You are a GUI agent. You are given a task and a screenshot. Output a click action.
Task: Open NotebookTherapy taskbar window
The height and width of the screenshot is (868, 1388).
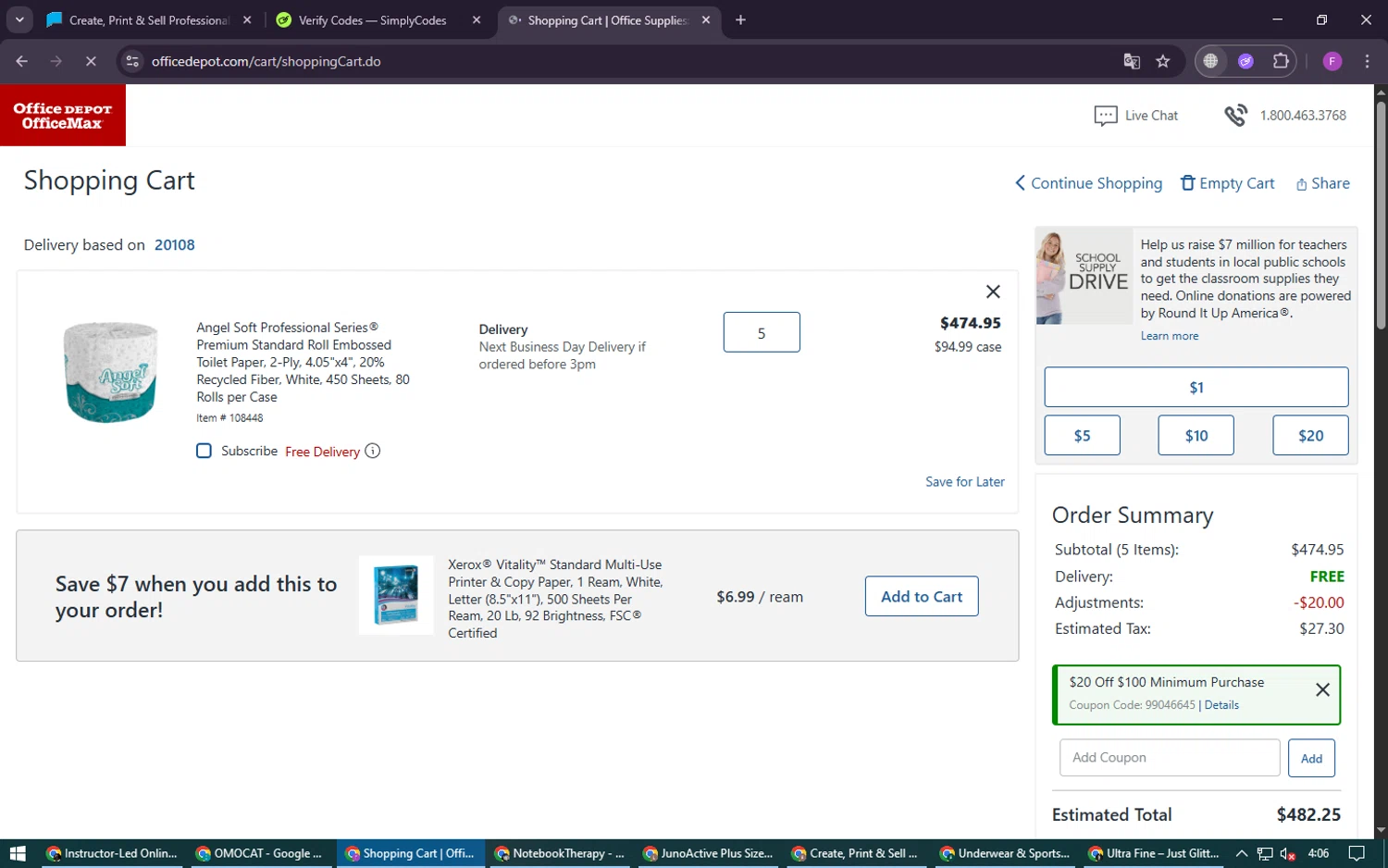tap(560, 853)
